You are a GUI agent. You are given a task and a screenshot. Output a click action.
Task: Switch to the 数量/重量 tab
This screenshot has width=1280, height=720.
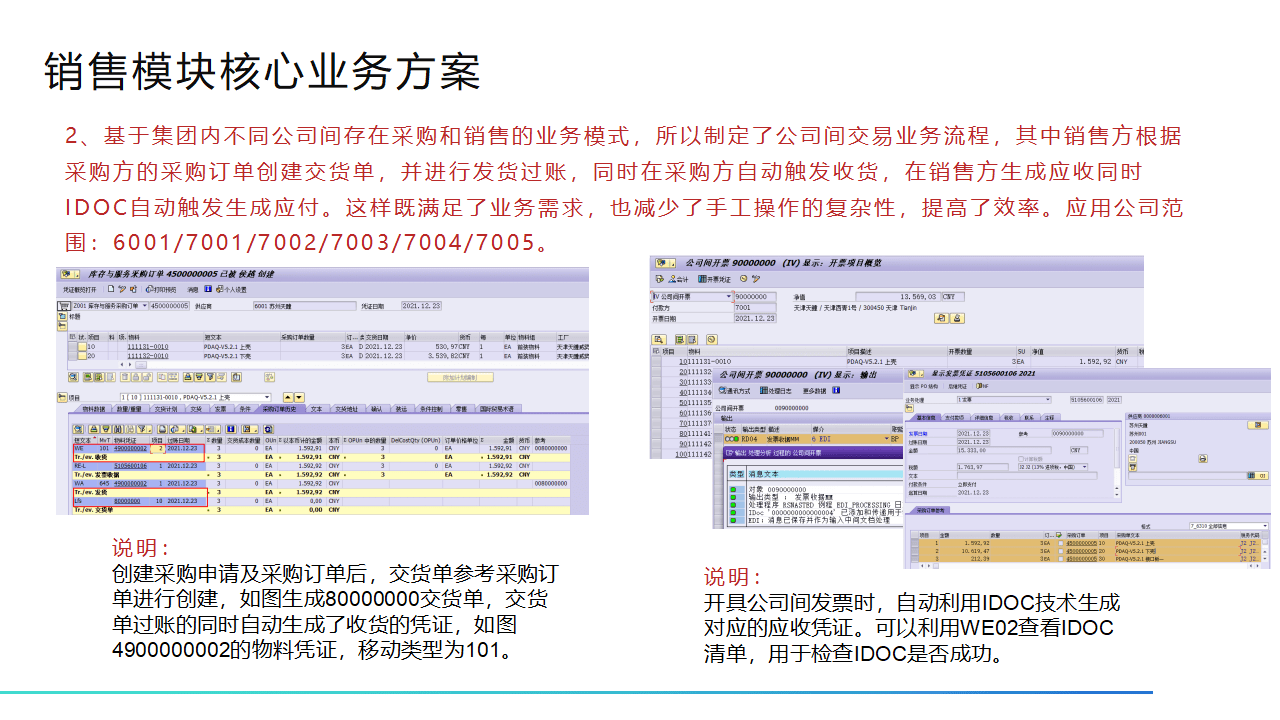129,409
